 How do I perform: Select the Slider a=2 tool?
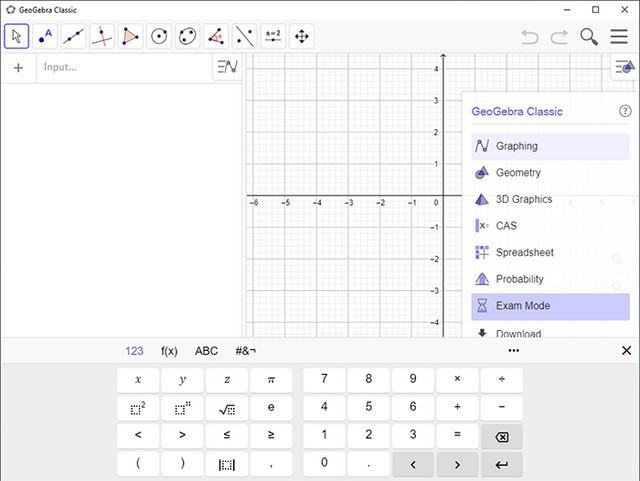(x=273, y=36)
